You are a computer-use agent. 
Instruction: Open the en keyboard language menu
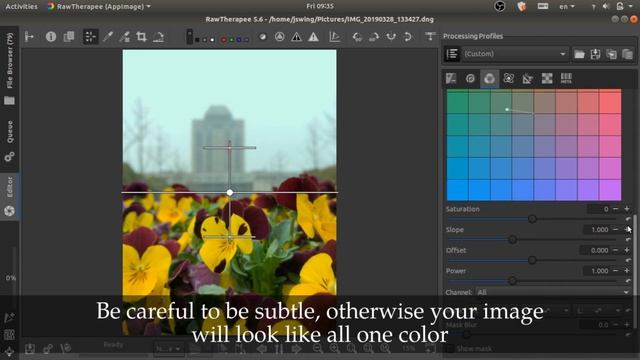tap(567, 7)
